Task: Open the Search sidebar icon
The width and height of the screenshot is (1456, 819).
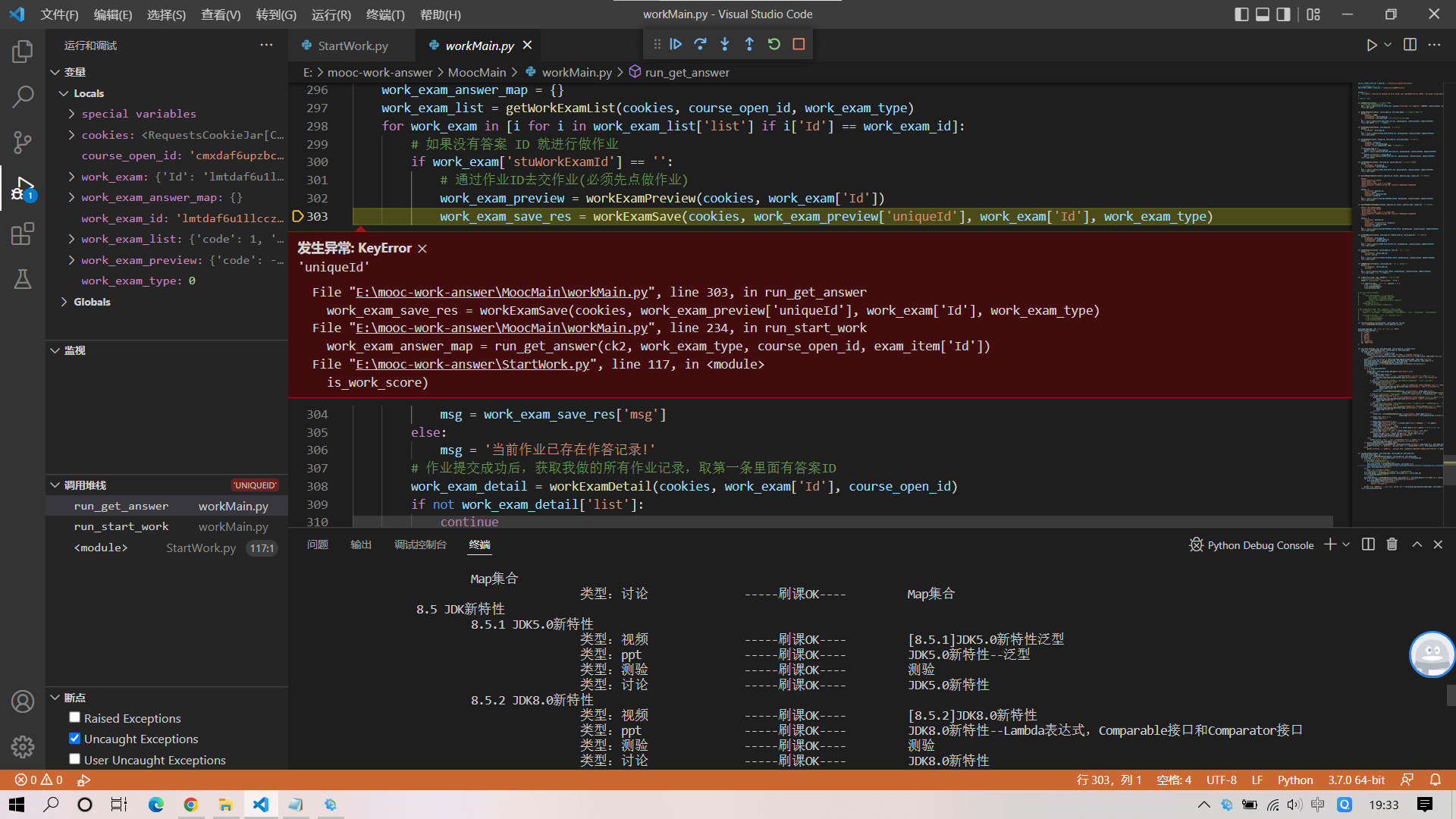Action: [x=23, y=97]
